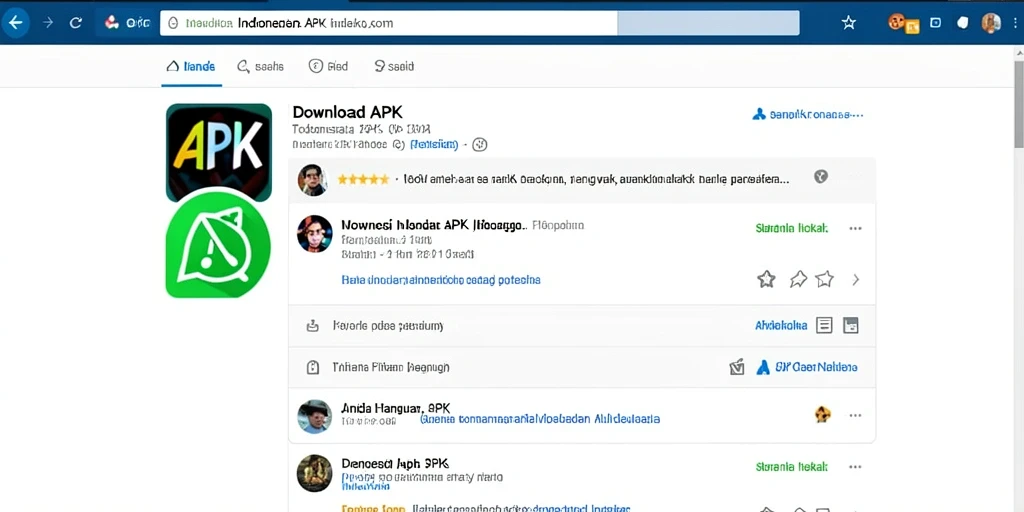Open the rainbow APK app icon thumbnail
Screen dimensions: 1024x512
click(219, 152)
